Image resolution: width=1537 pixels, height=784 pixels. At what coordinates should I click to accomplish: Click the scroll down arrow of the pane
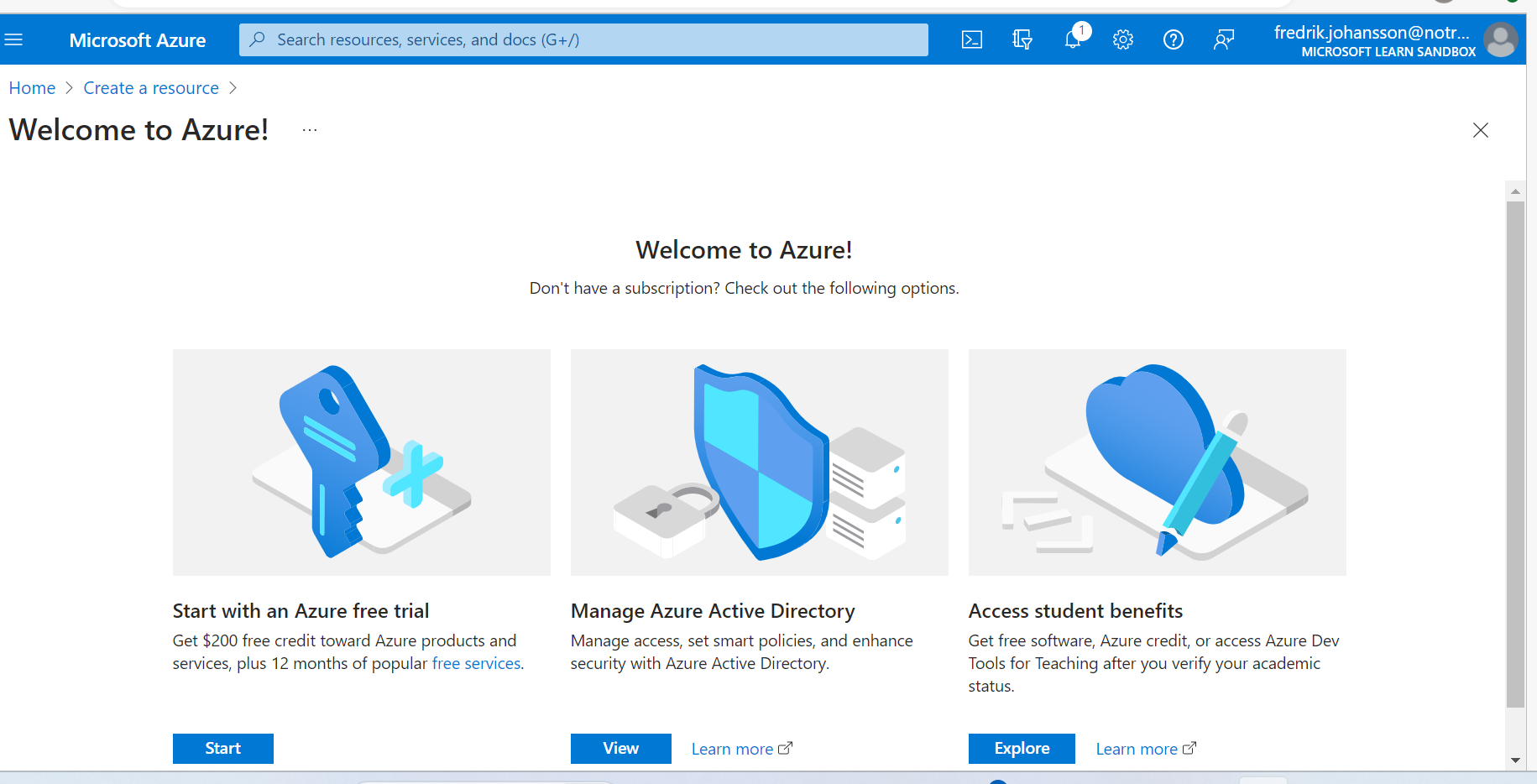[1515, 760]
